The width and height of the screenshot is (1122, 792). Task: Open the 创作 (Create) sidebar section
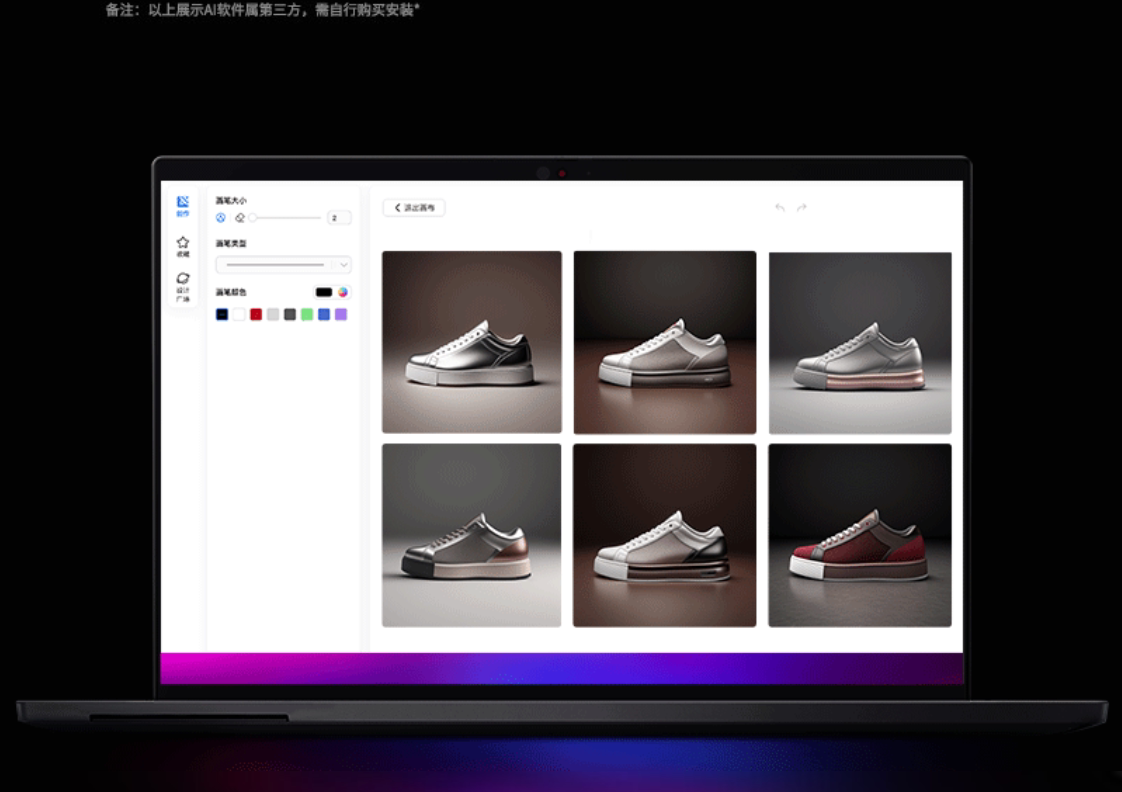point(183,206)
